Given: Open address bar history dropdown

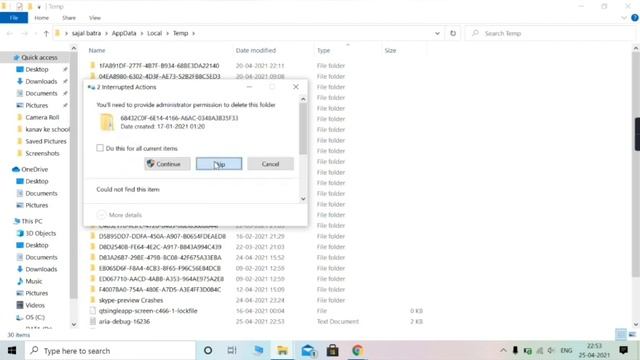Looking at the screenshot, I should point(437,33).
